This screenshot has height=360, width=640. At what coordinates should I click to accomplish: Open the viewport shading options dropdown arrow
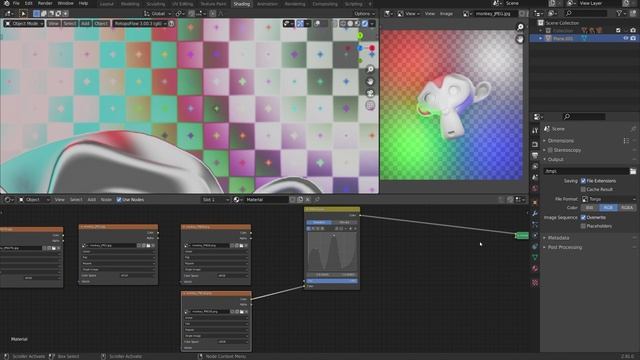click(x=372, y=24)
